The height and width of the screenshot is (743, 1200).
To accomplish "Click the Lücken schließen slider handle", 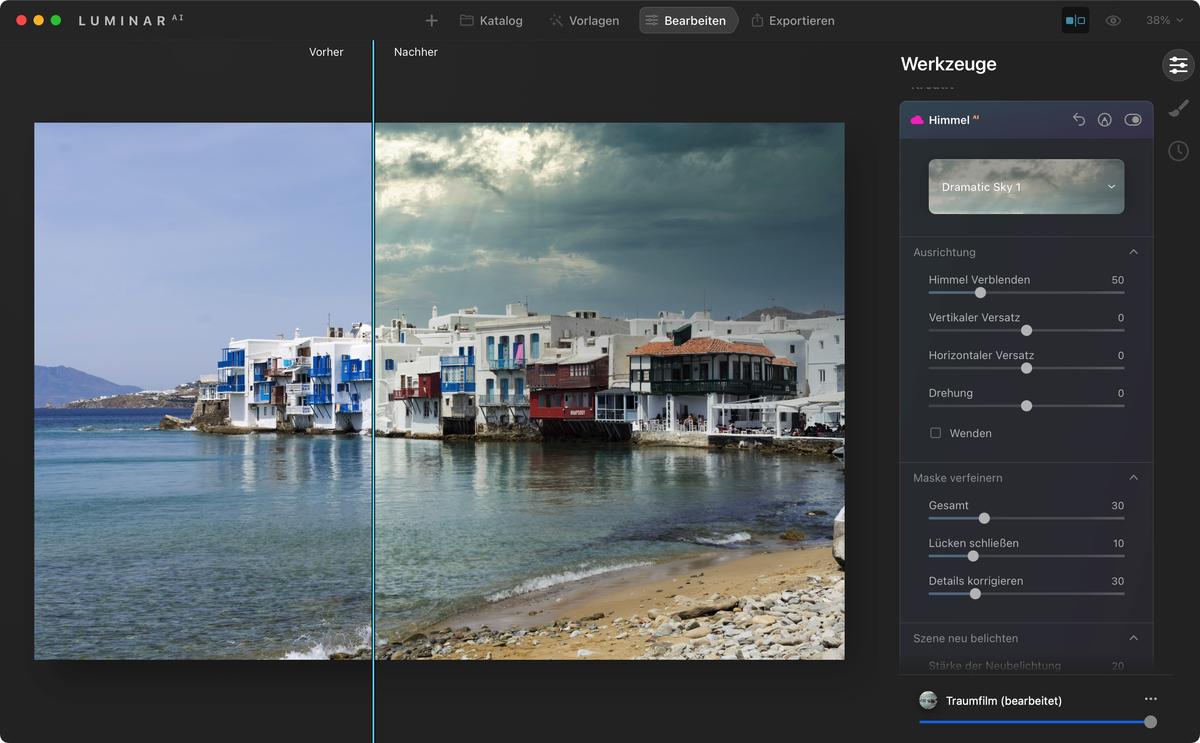I will click(x=973, y=556).
